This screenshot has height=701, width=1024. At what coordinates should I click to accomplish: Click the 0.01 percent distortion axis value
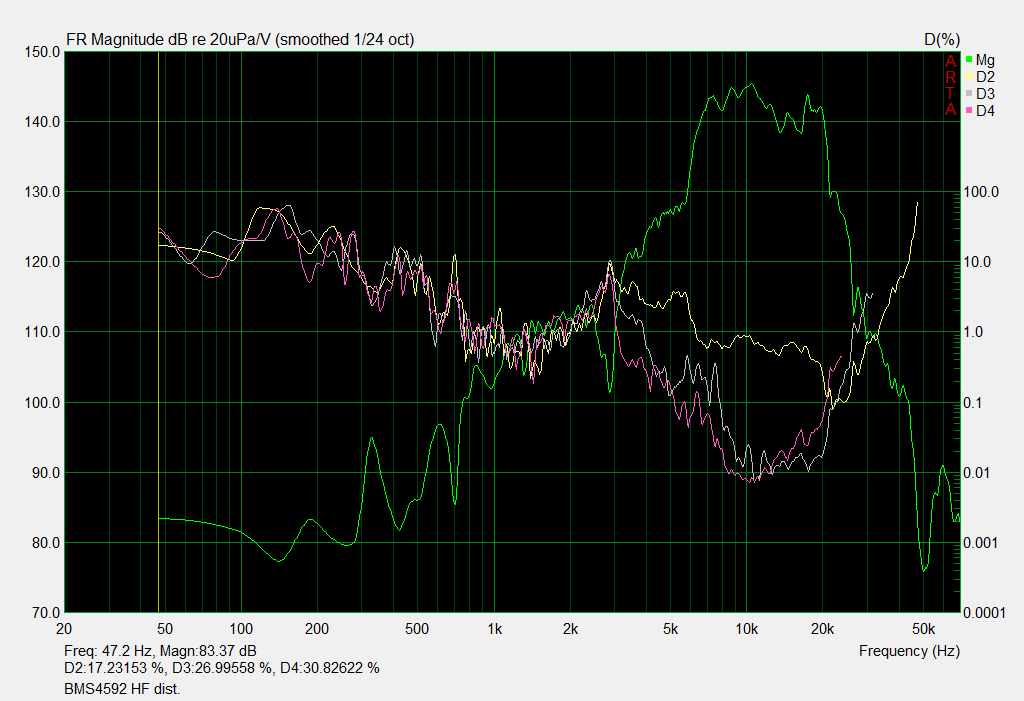[x=978, y=473]
